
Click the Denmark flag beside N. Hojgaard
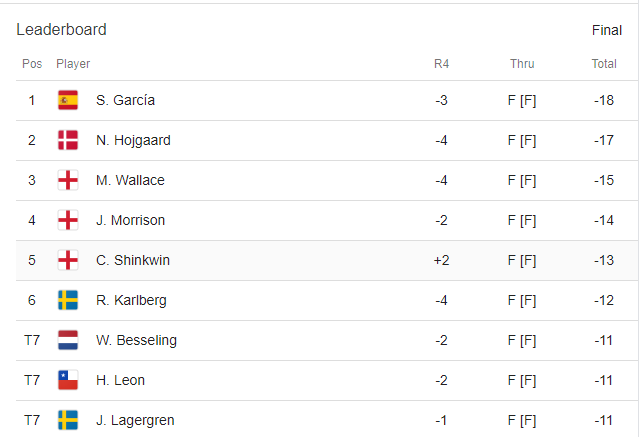point(68,140)
